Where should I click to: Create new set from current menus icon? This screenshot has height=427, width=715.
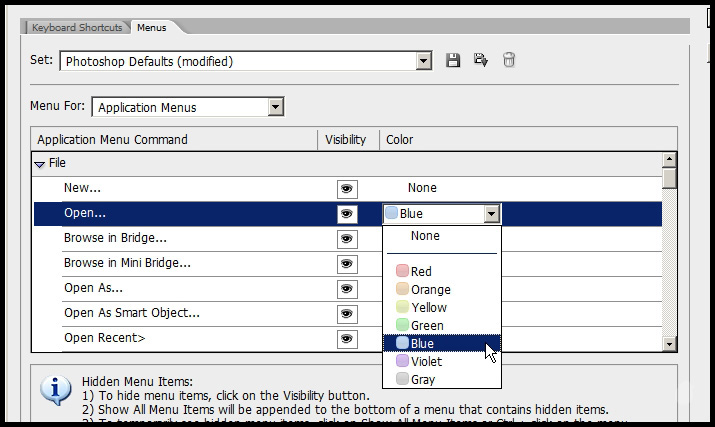pyautogui.click(x=481, y=61)
